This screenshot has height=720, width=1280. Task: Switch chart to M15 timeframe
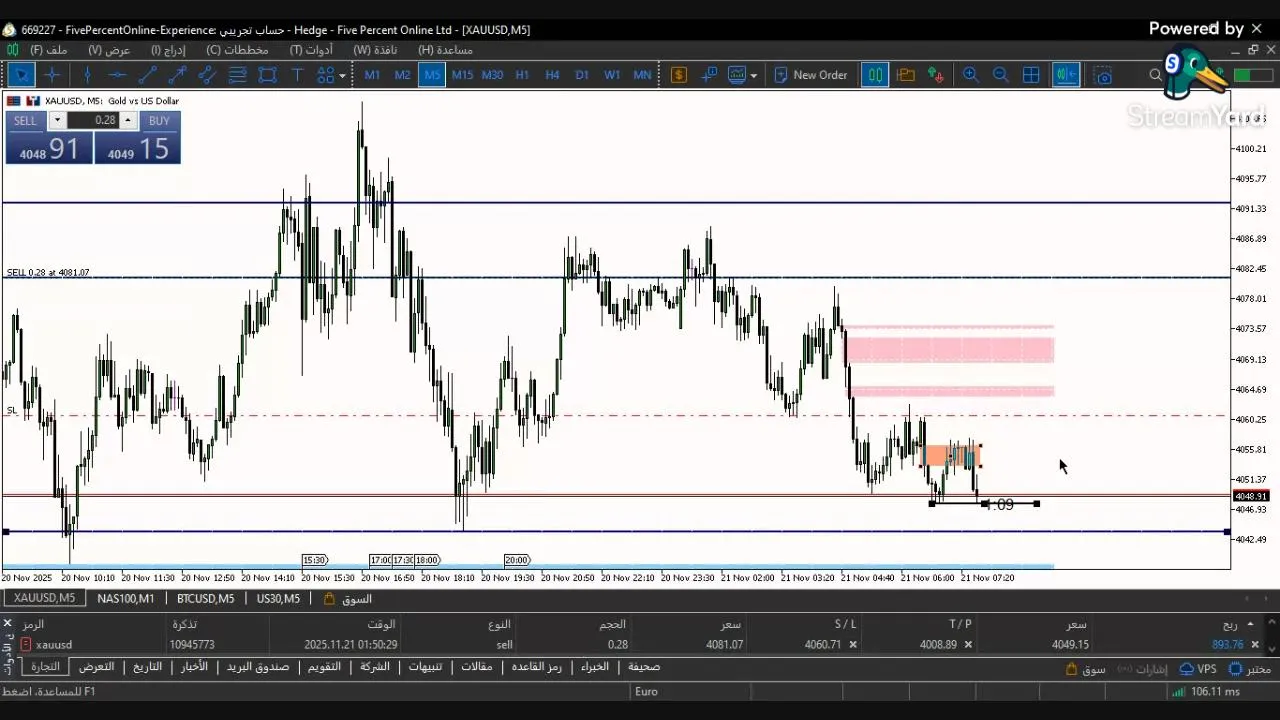(x=462, y=75)
